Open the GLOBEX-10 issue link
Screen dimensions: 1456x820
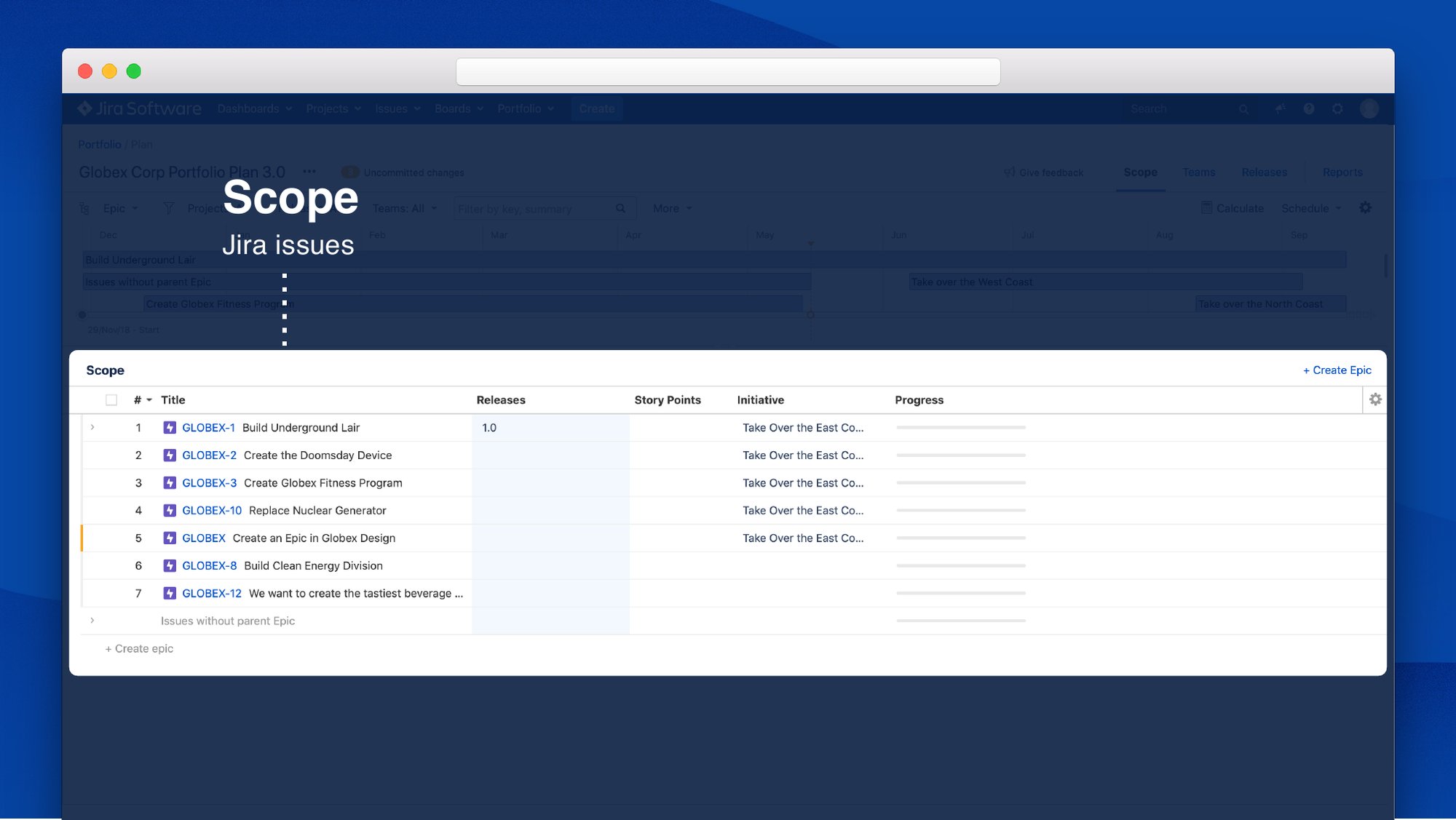pyautogui.click(x=212, y=511)
